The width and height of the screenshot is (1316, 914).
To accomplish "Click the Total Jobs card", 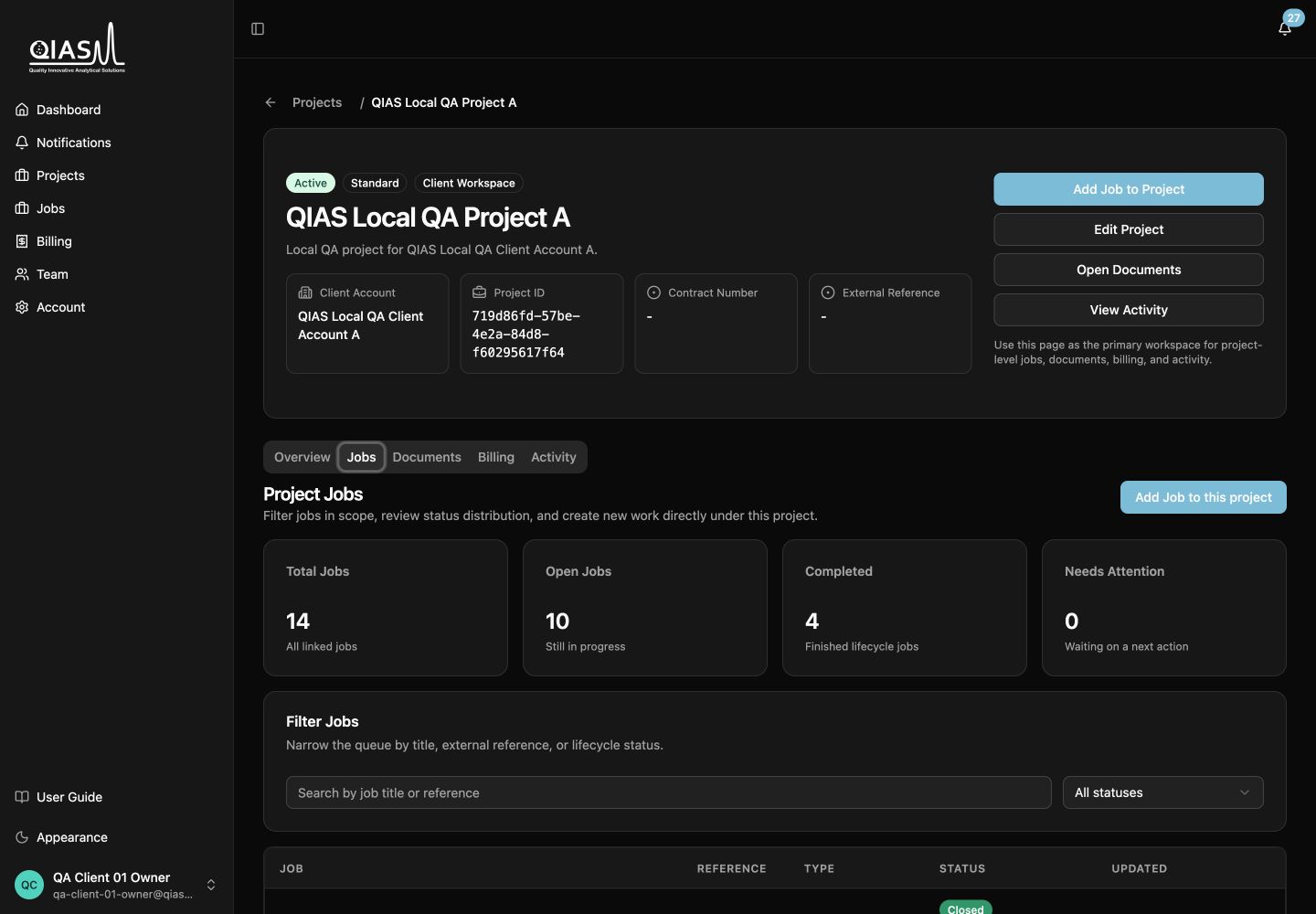I will 386,608.
